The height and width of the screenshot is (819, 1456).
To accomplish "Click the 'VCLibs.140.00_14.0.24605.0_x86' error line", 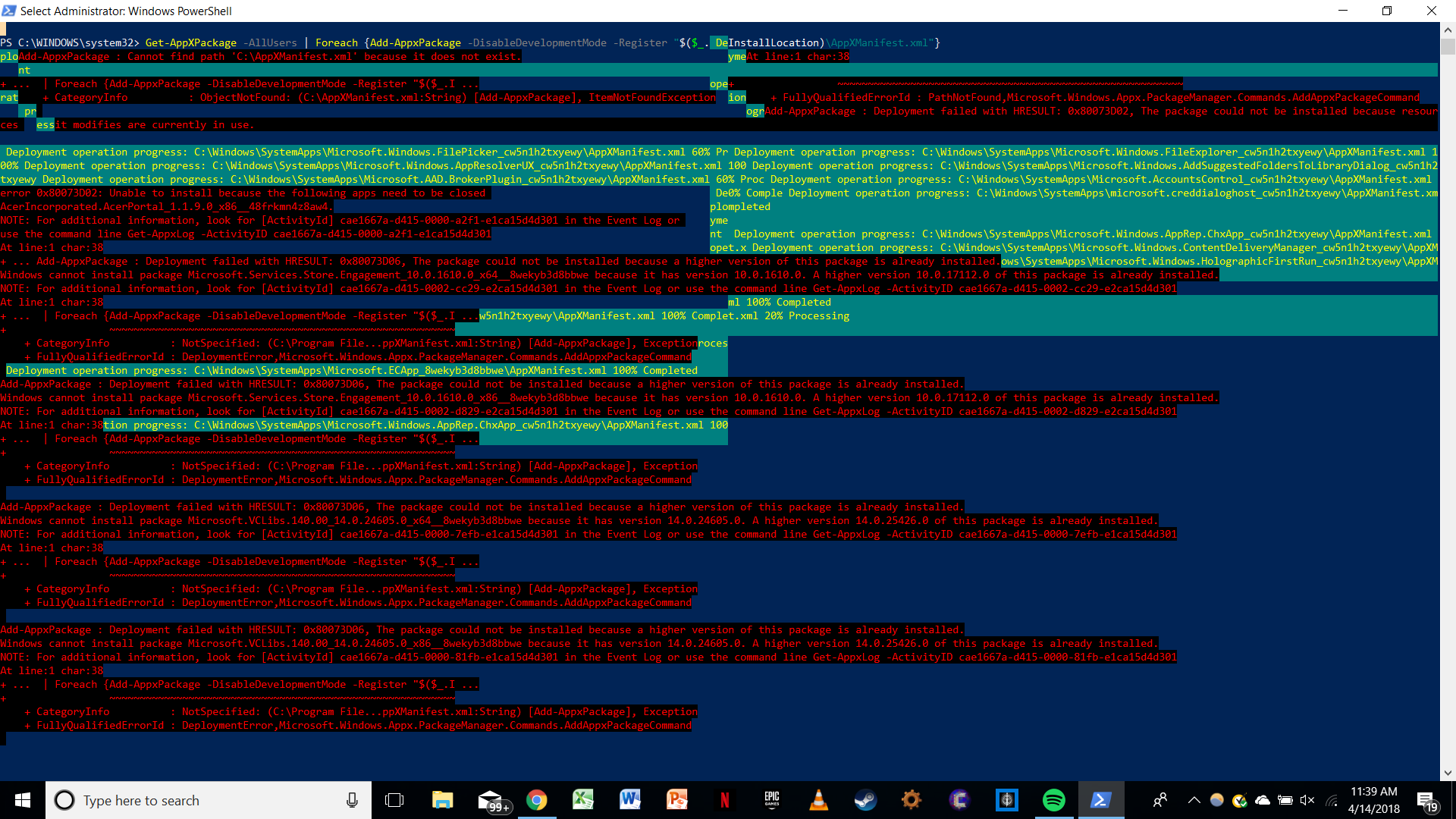I will [x=579, y=644].
